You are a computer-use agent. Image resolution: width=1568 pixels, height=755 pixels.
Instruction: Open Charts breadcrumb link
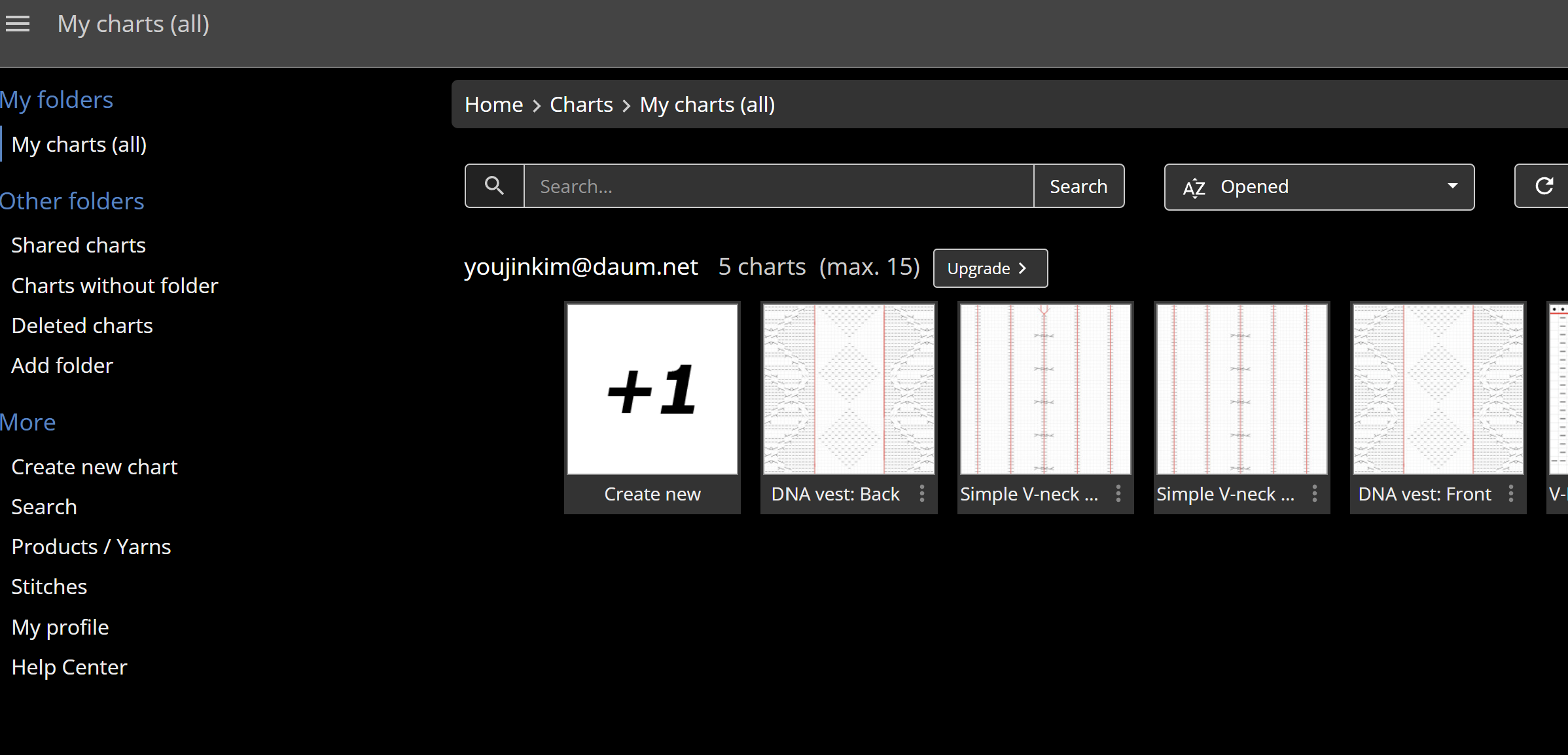coord(581,105)
